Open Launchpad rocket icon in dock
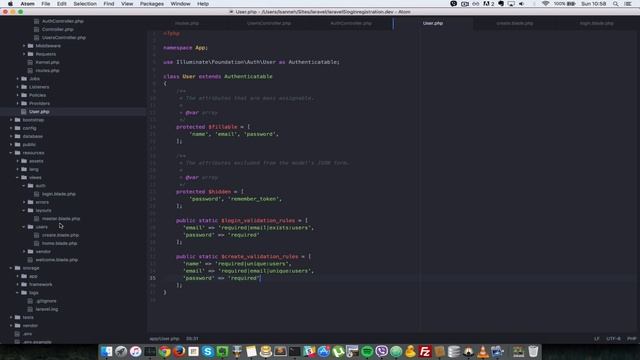The width and height of the screenshot is (640, 360). click(x=121, y=351)
